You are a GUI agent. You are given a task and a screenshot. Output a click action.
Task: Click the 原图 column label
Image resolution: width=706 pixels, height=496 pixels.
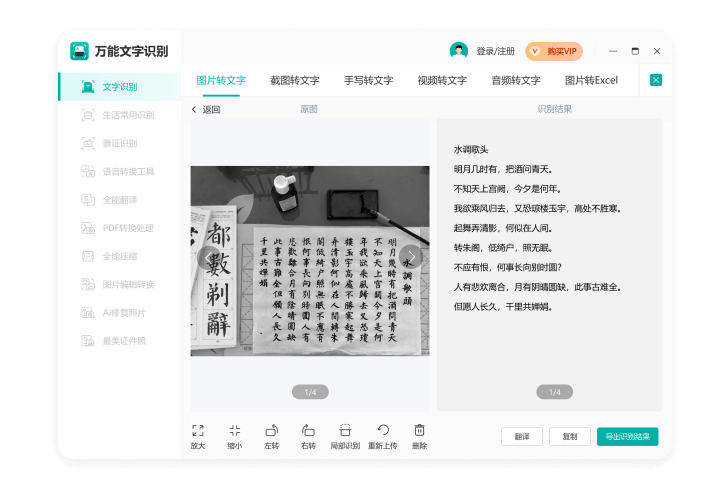point(309,109)
